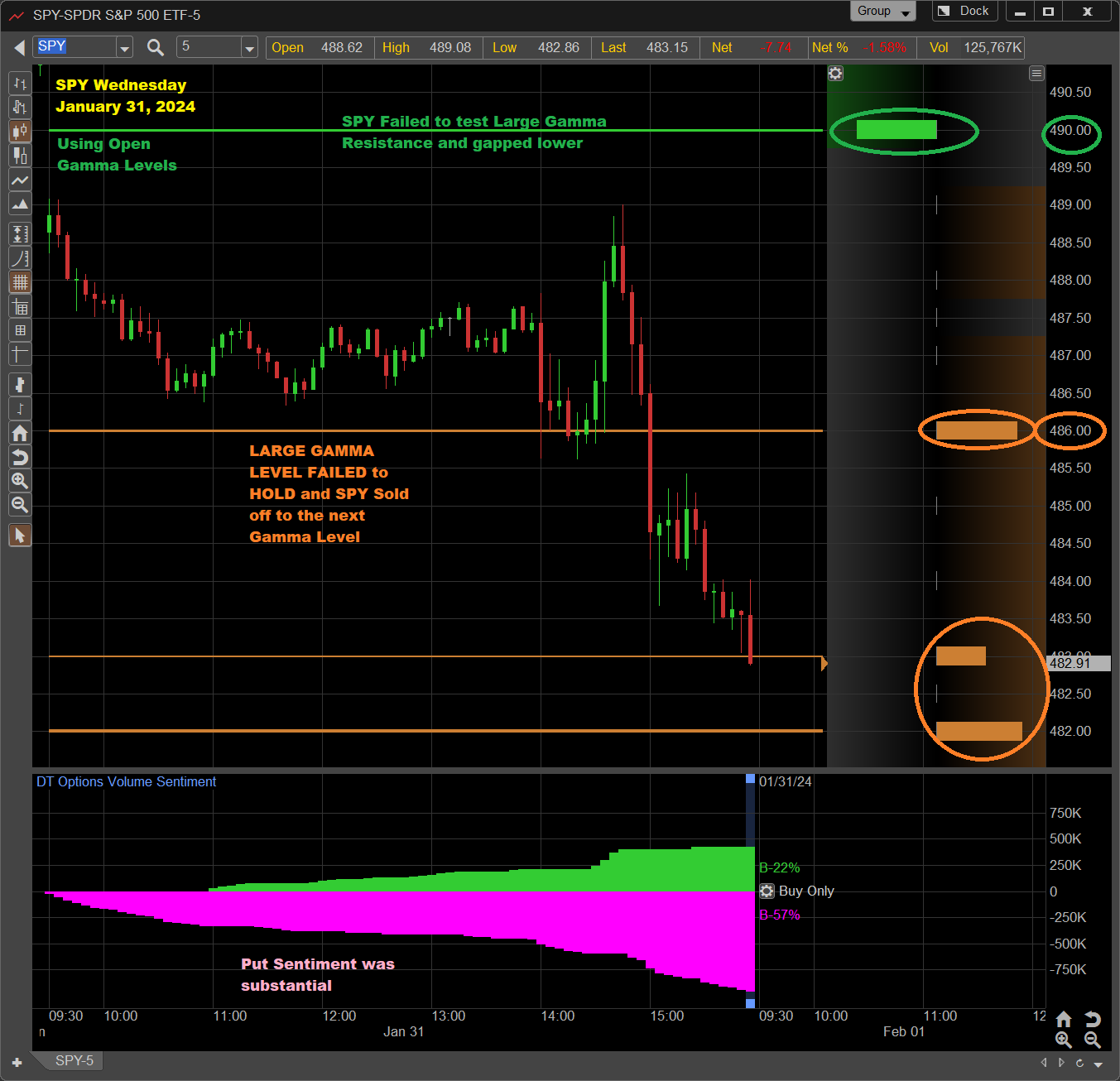This screenshot has width=1120, height=1081.
Task: Click the High value 489.08
Action: [x=450, y=48]
